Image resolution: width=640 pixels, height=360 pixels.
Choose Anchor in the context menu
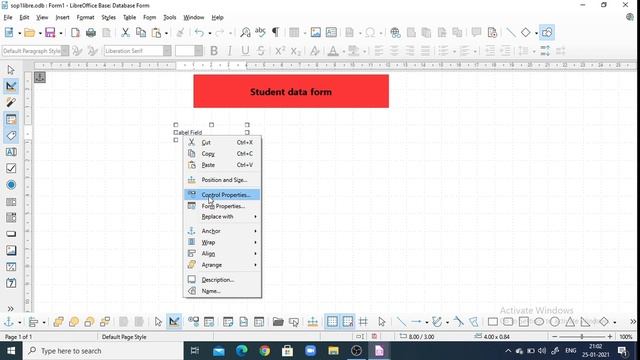(x=222, y=231)
